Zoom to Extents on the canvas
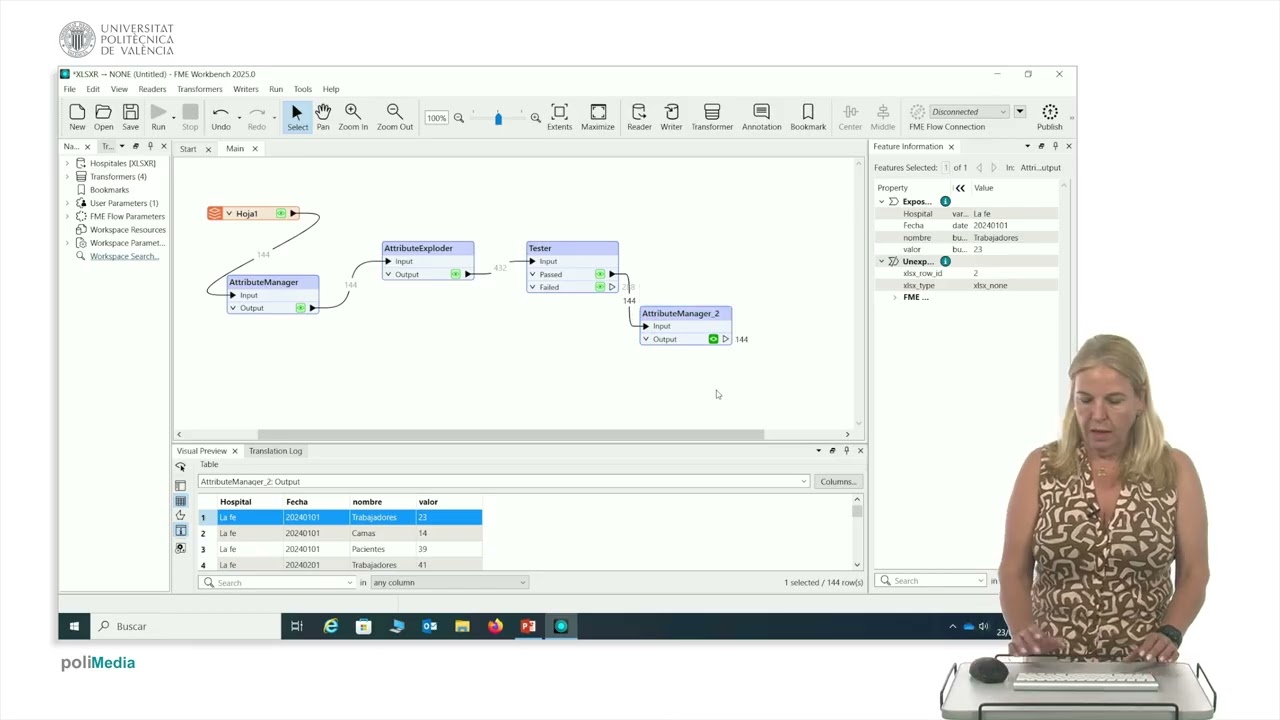 click(560, 117)
